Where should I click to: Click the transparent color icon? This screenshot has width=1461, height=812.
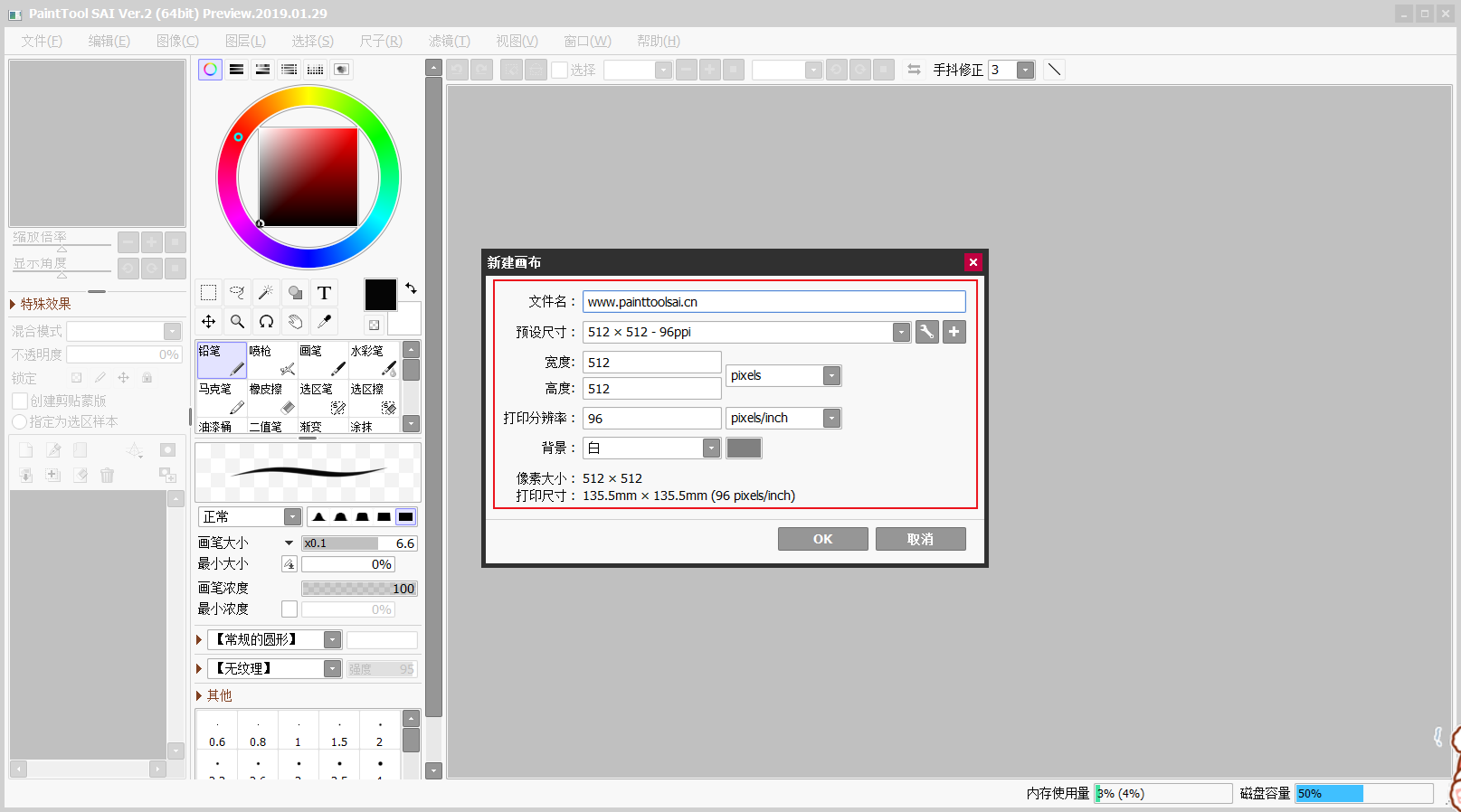(374, 325)
